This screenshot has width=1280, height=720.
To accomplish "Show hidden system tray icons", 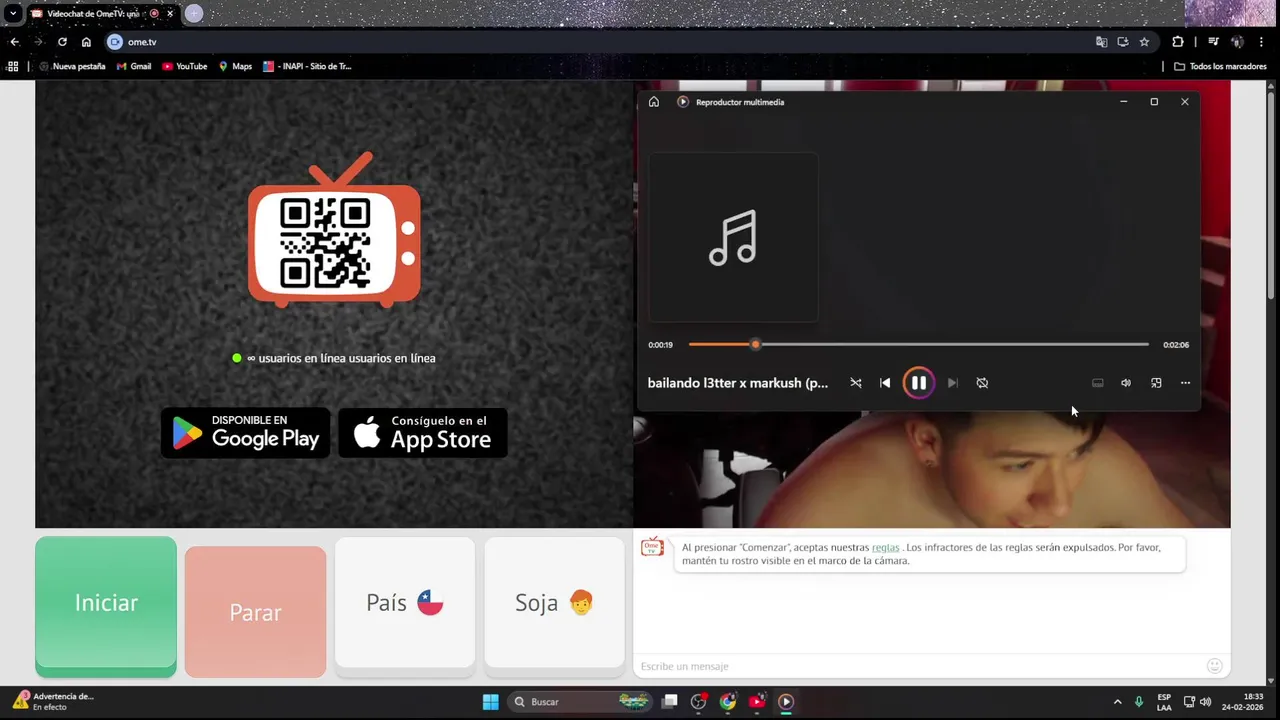I will [x=1117, y=702].
